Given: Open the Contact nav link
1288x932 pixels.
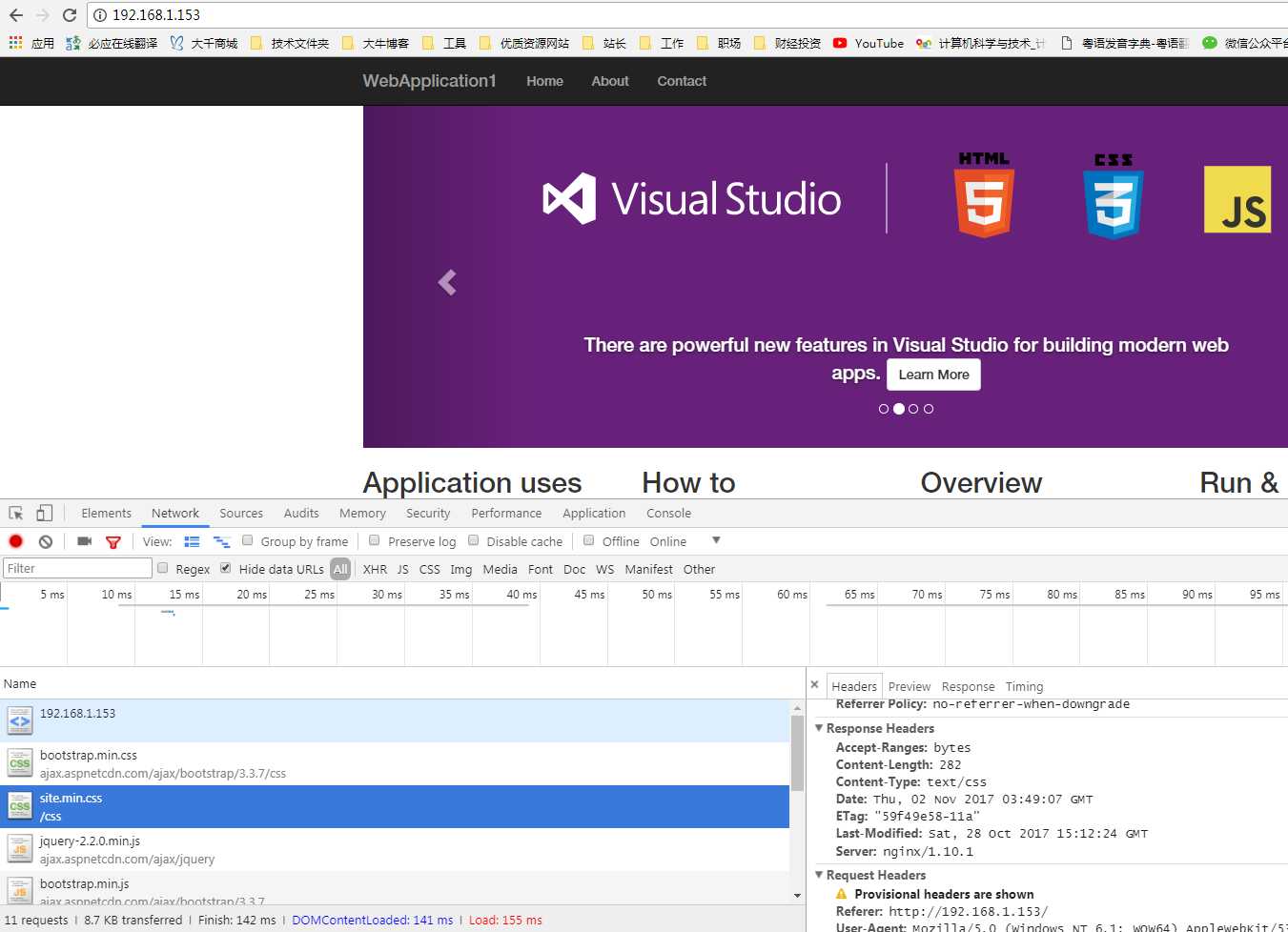Looking at the screenshot, I should (682, 81).
